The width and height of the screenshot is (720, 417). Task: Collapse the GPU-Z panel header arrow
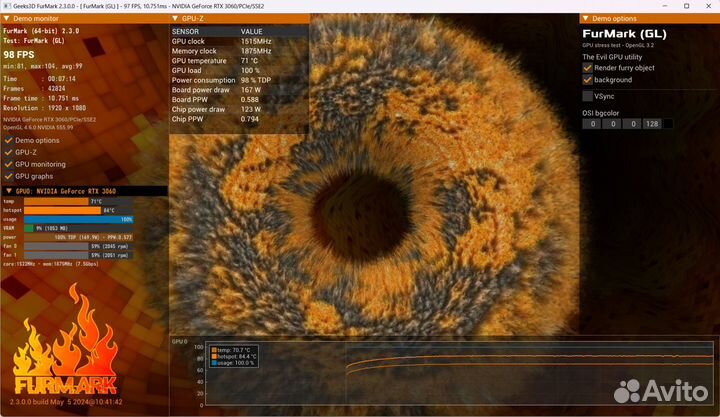click(x=174, y=19)
